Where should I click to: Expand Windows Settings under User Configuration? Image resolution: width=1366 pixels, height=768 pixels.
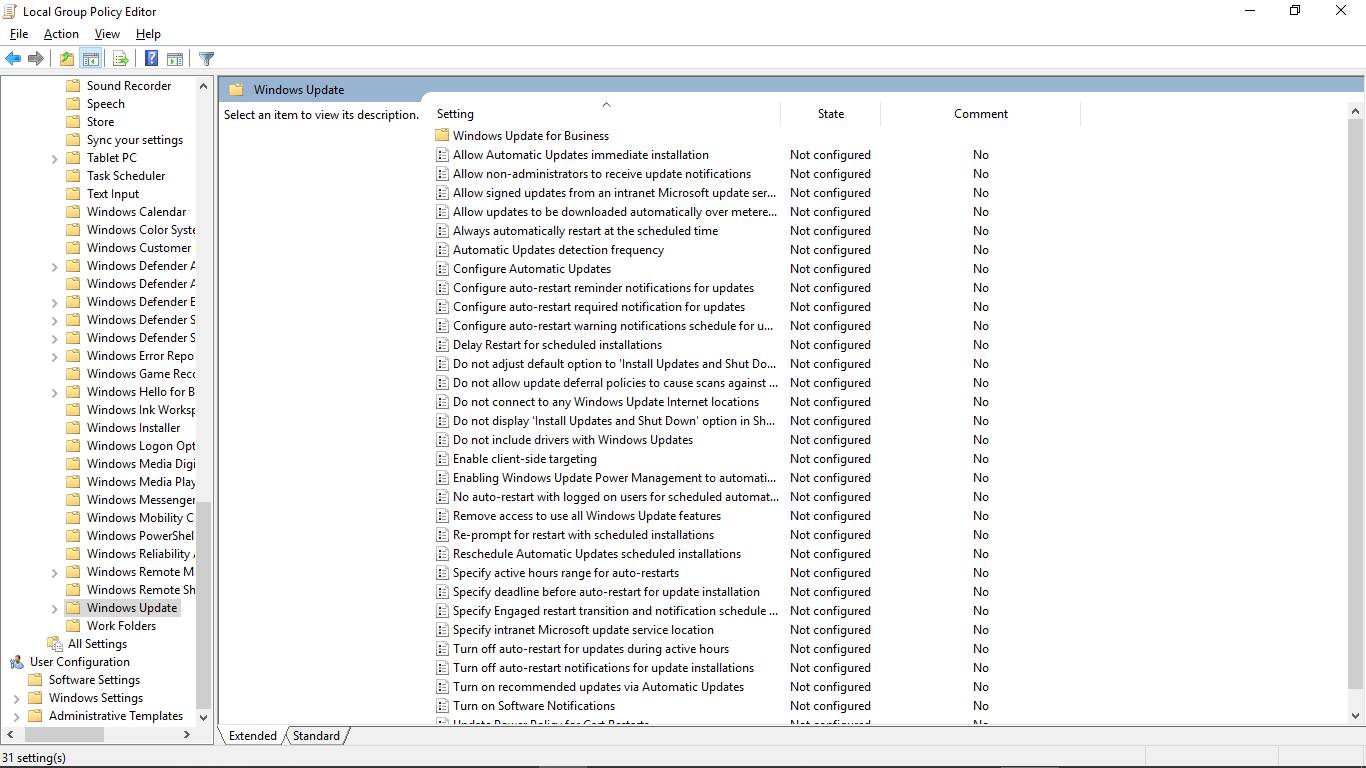(x=16, y=698)
